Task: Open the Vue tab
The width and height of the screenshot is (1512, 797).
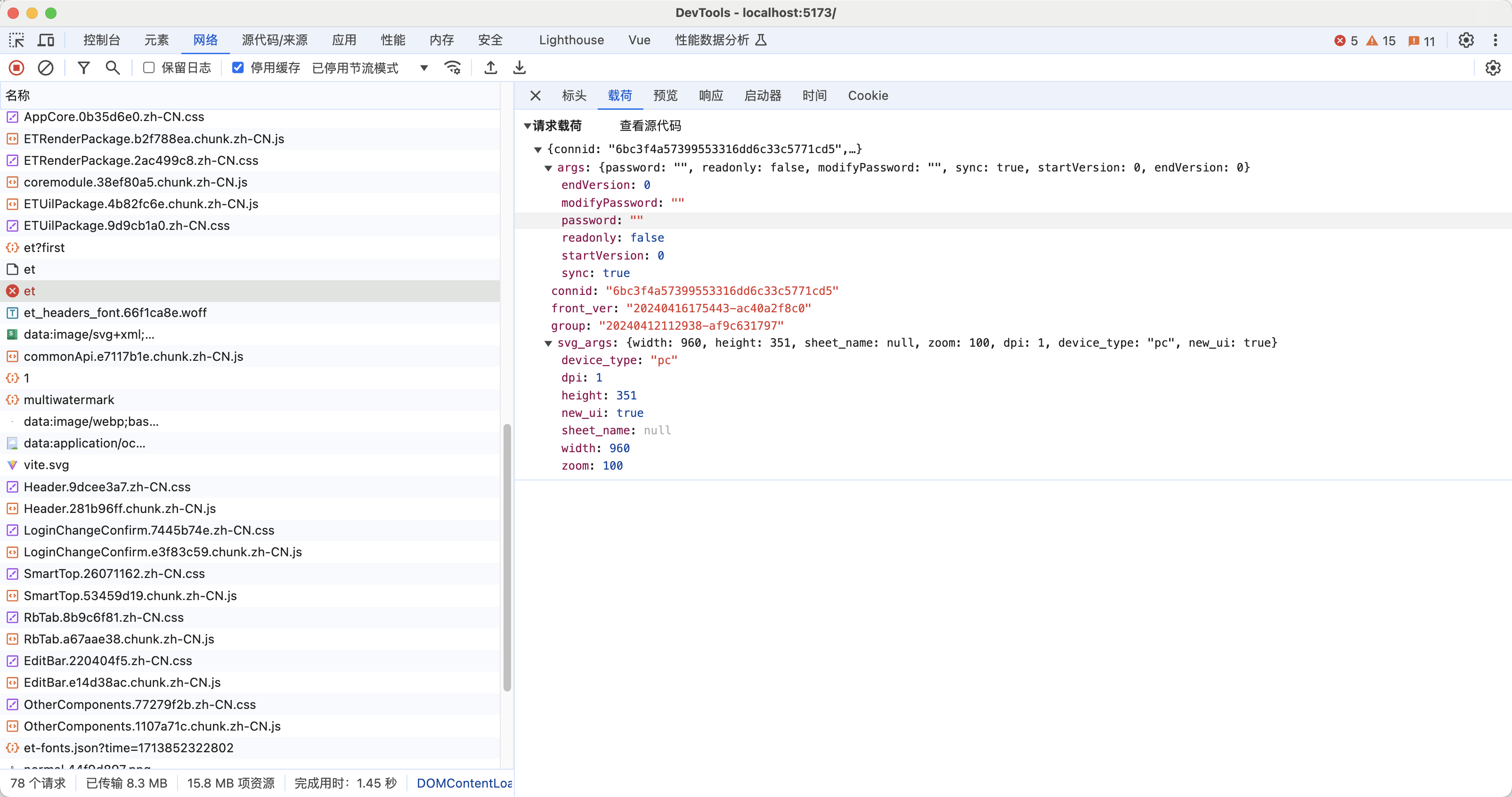Action: click(x=639, y=40)
